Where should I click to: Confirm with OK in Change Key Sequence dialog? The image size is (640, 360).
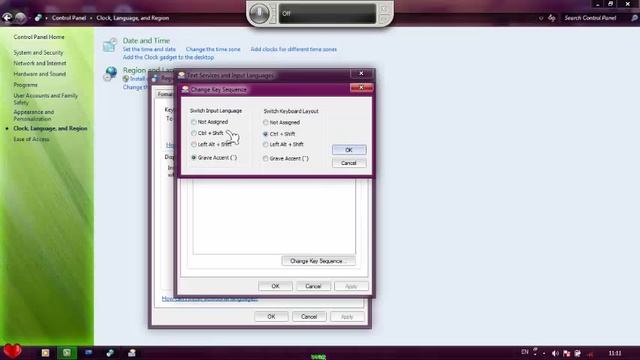[349, 150]
